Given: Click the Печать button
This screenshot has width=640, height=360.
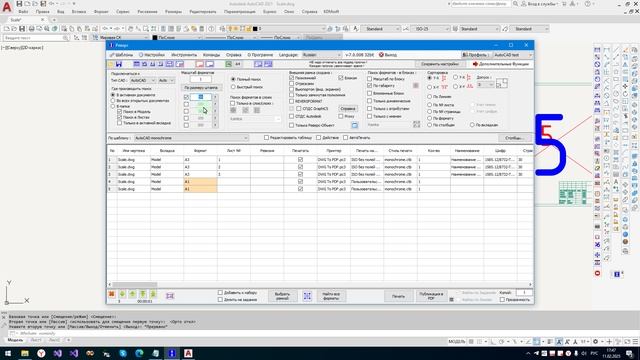Looking at the screenshot, I should 398,296.
